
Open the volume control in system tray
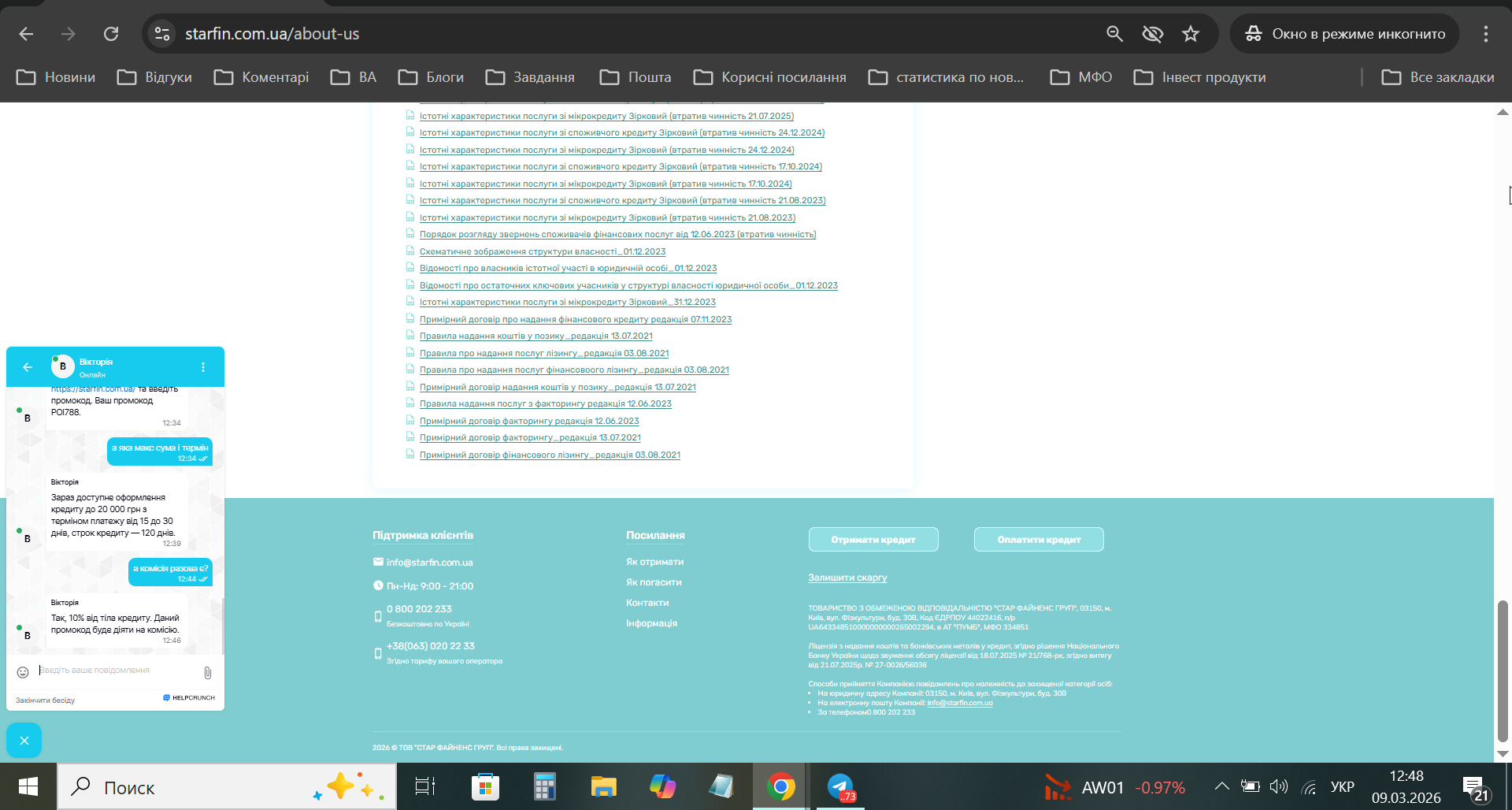[1279, 786]
